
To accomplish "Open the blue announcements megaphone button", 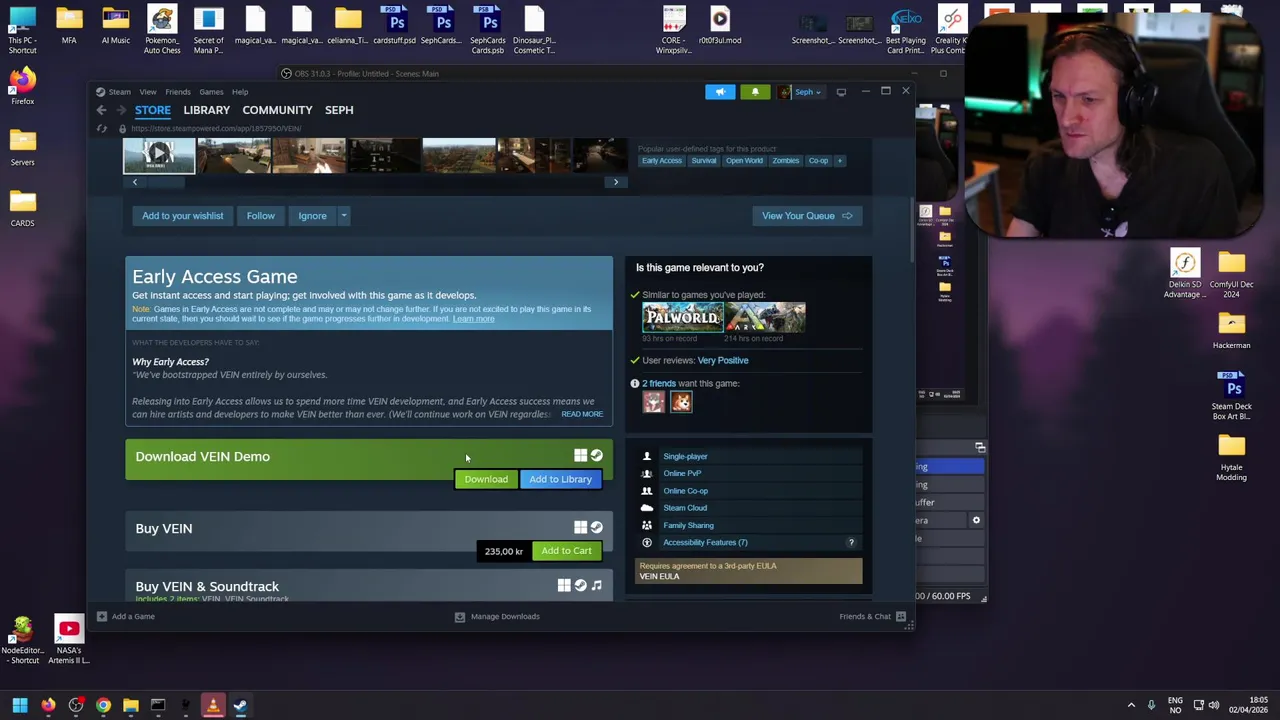I will 720,92.
